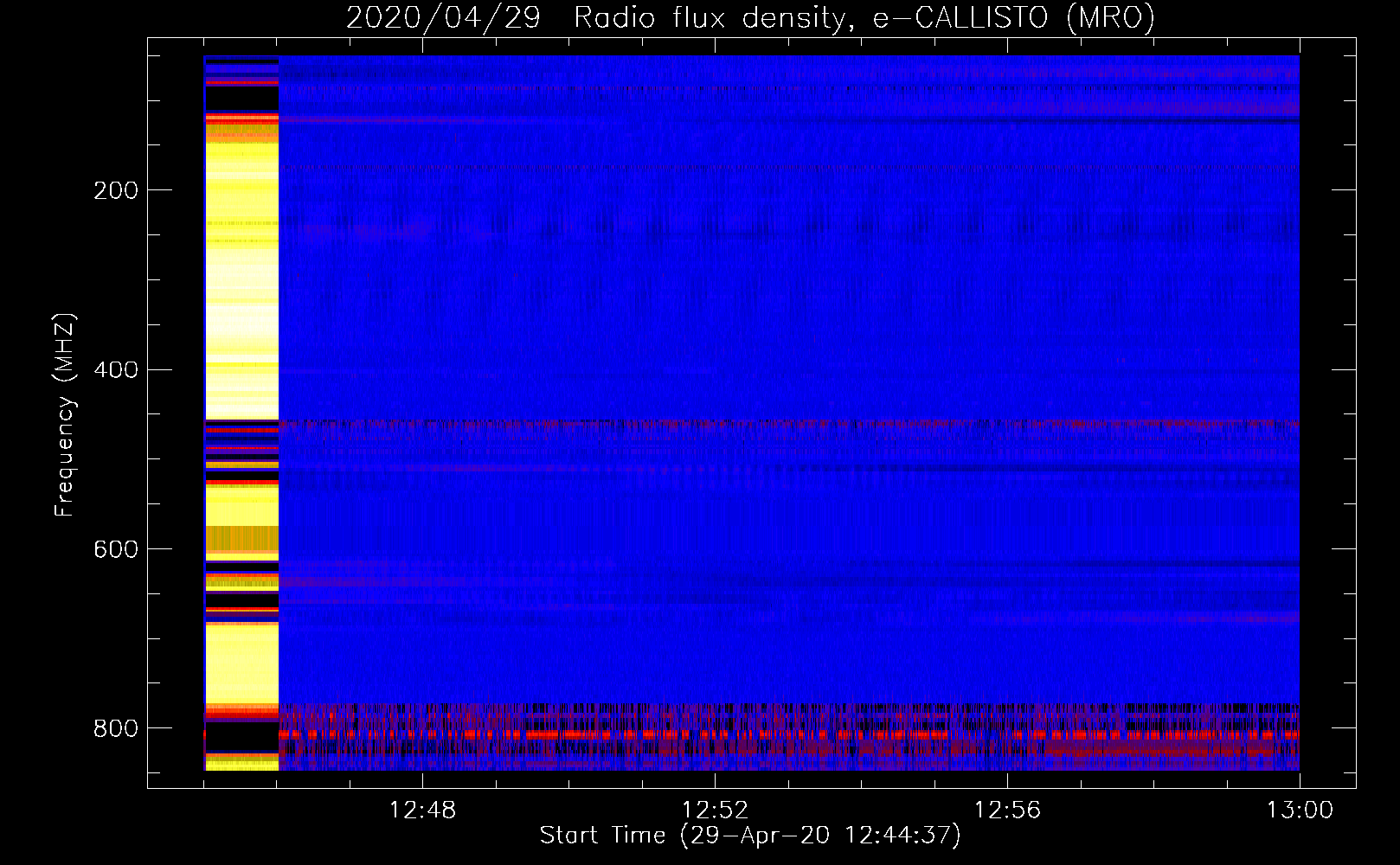This screenshot has width=1400, height=865.
Task: Click the reddish interference line near 460 MHz
Action: pyautogui.click(x=779, y=424)
